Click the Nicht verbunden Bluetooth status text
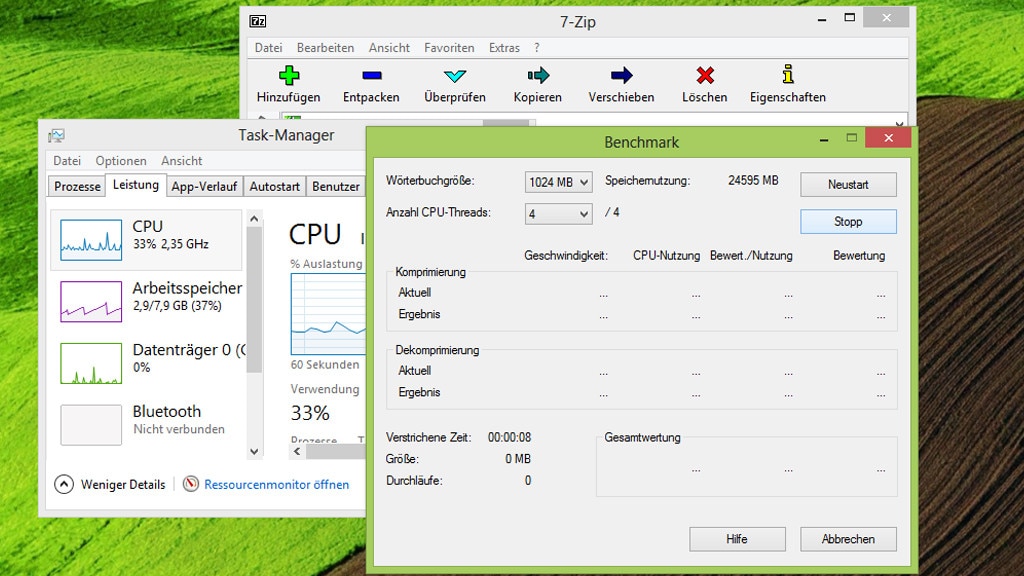 [179, 429]
